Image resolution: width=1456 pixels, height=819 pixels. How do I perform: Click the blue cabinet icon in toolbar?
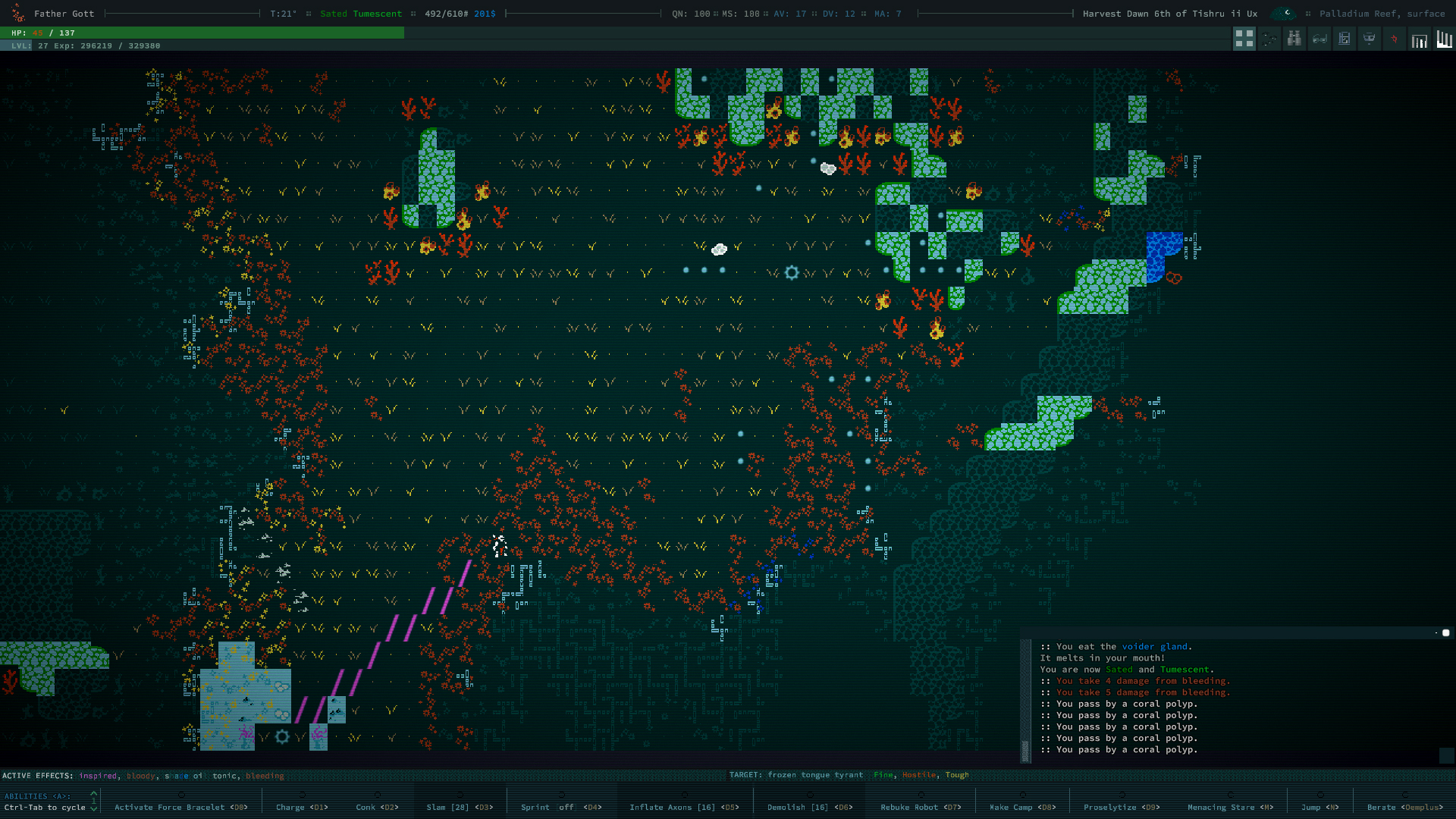point(1344,39)
